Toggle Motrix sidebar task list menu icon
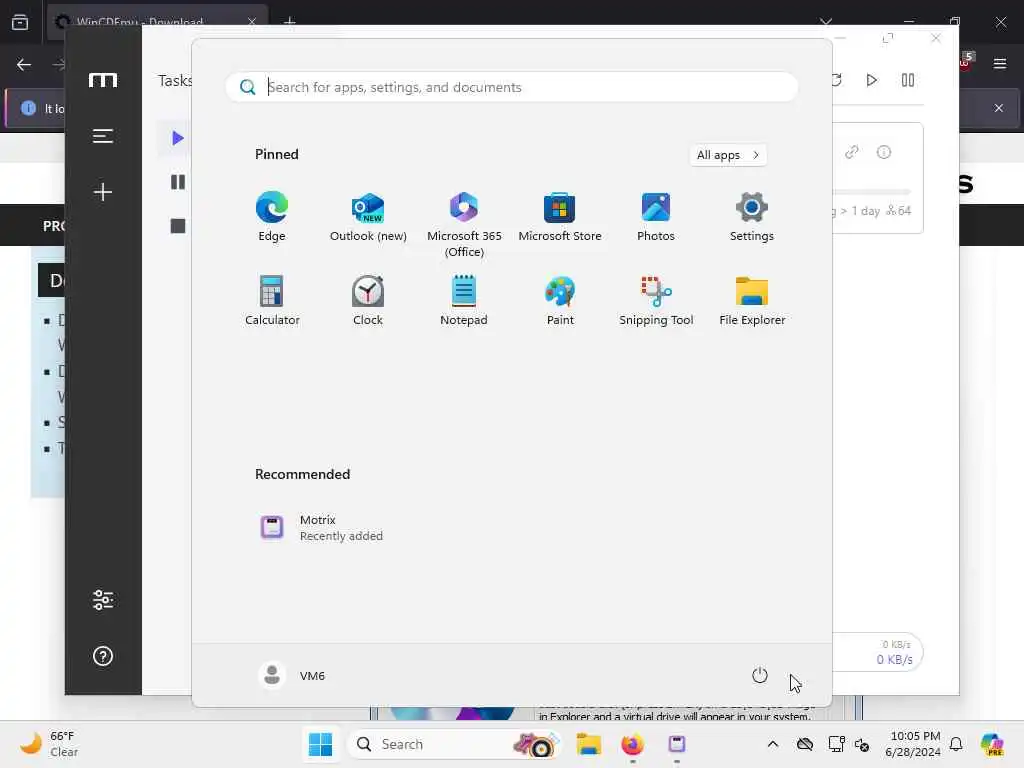1024x768 pixels. click(x=103, y=136)
